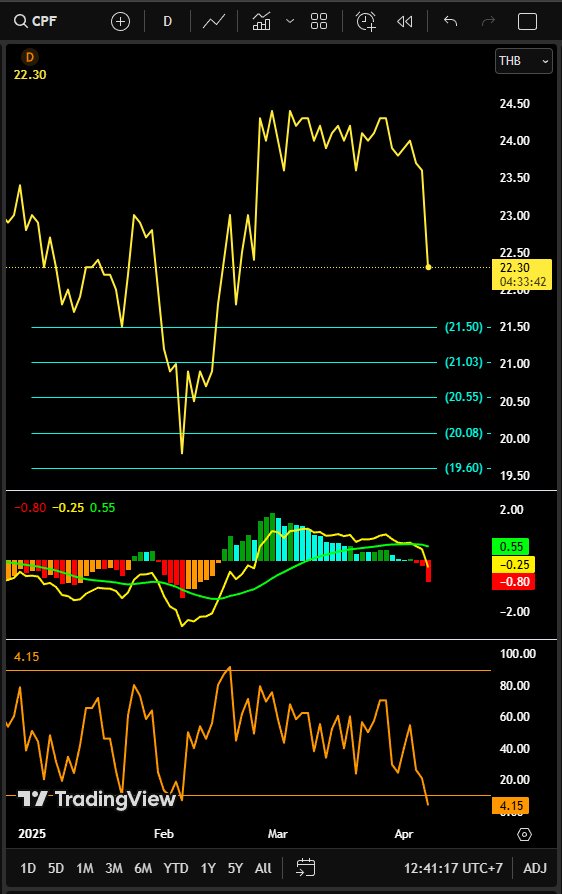
Task: Change the D chart interval
Action: coord(168,22)
